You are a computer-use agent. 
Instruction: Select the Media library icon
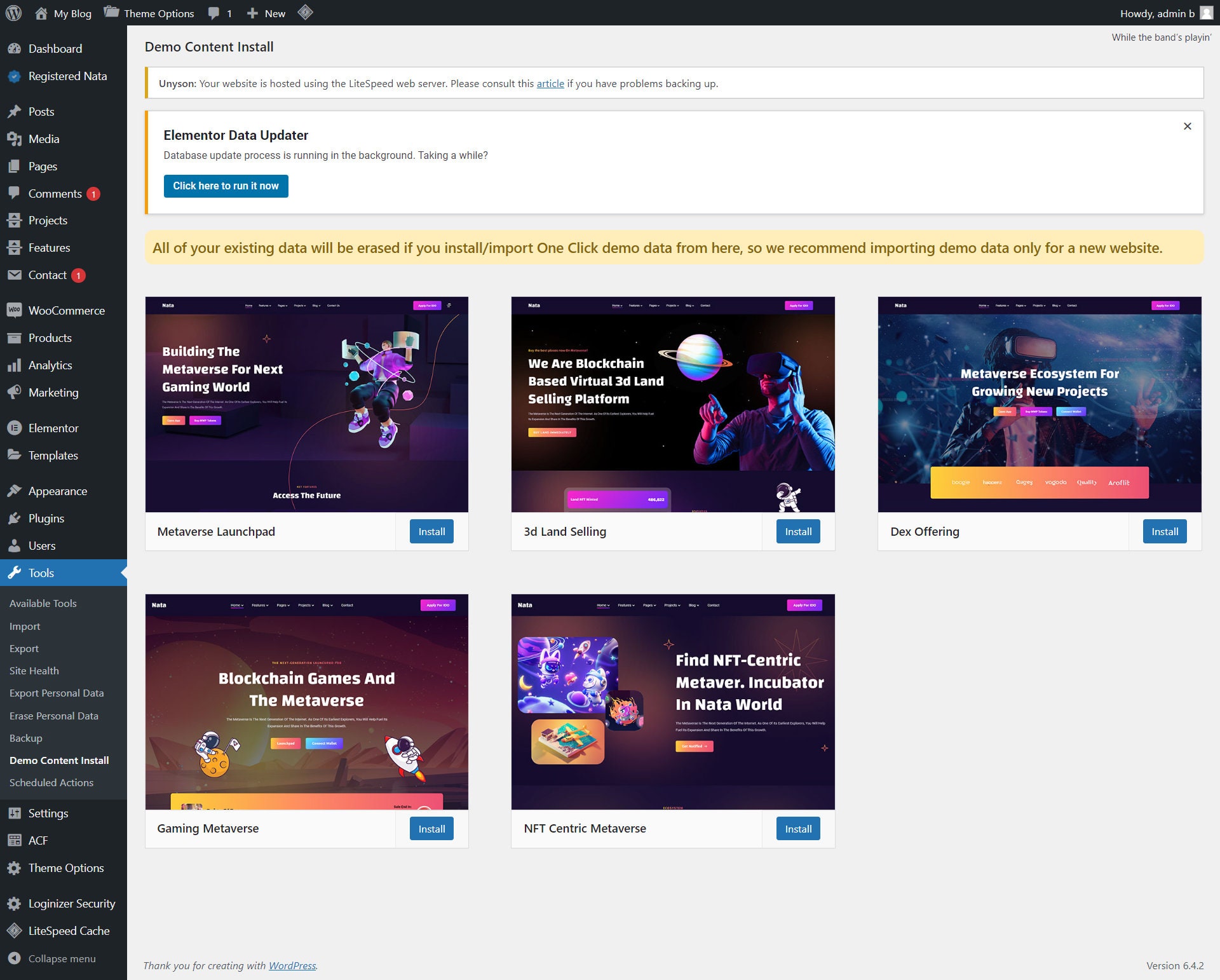point(14,139)
